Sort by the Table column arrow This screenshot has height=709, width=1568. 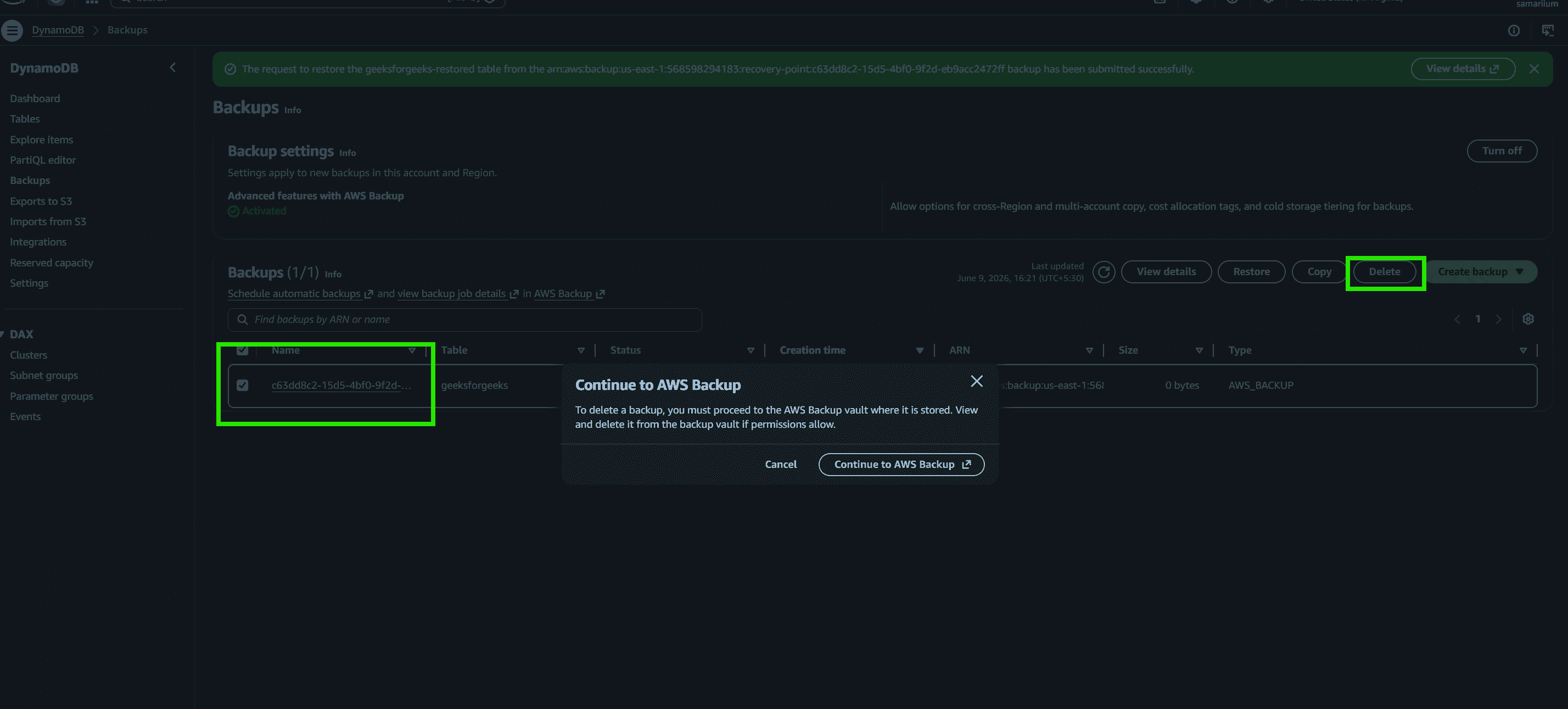[581, 350]
